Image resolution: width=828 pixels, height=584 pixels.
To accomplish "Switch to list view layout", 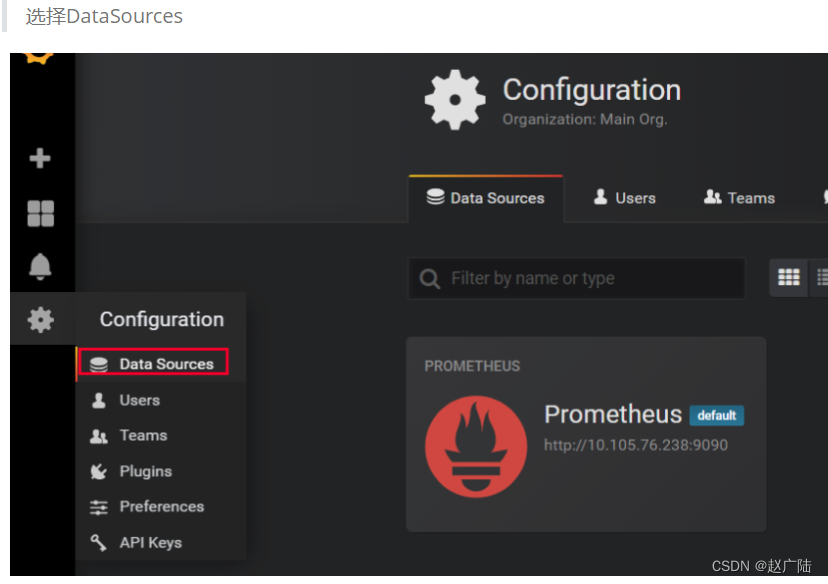I will pyautogui.click(x=821, y=277).
